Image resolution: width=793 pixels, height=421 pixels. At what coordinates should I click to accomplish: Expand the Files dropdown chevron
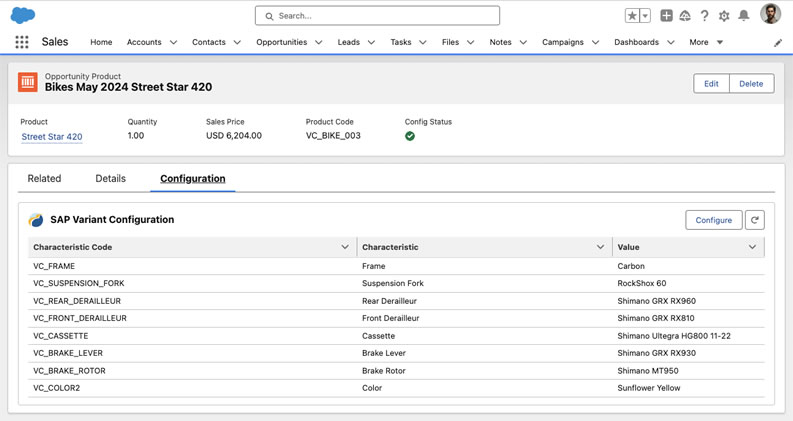[x=470, y=43]
